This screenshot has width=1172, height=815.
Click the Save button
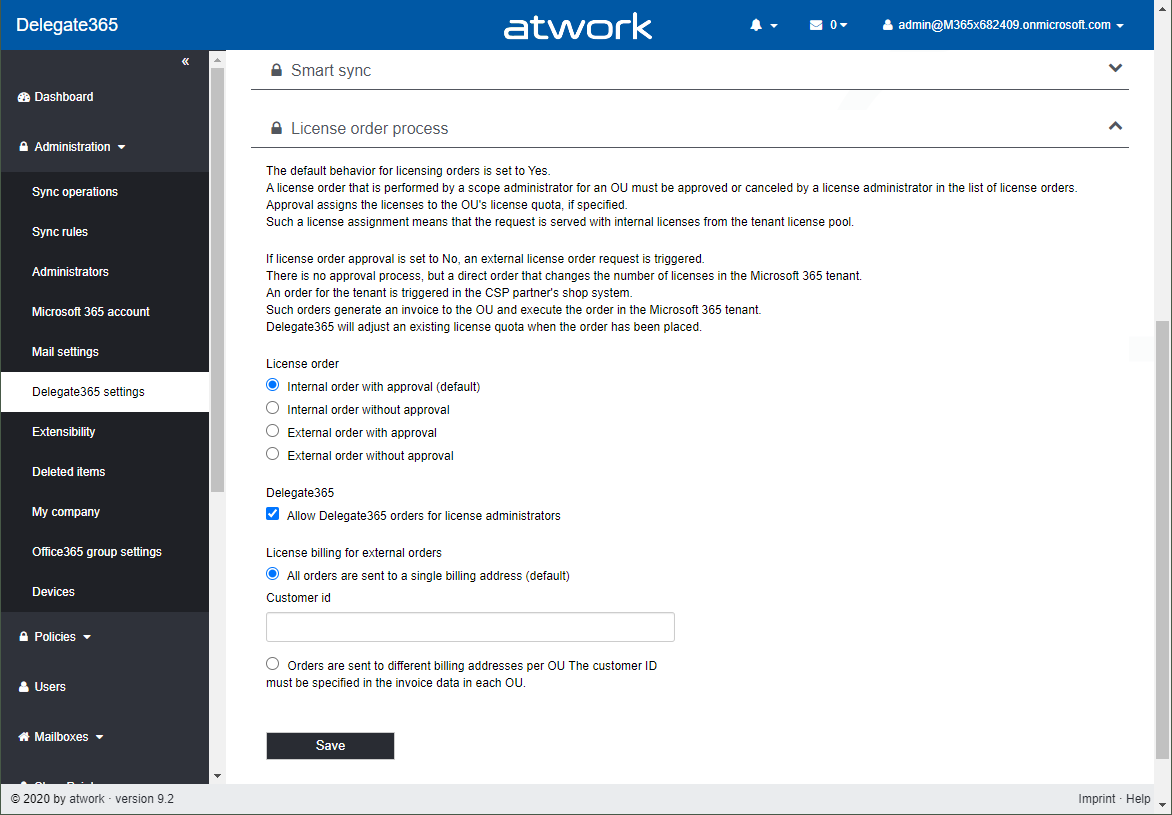(x=330, y=745)
